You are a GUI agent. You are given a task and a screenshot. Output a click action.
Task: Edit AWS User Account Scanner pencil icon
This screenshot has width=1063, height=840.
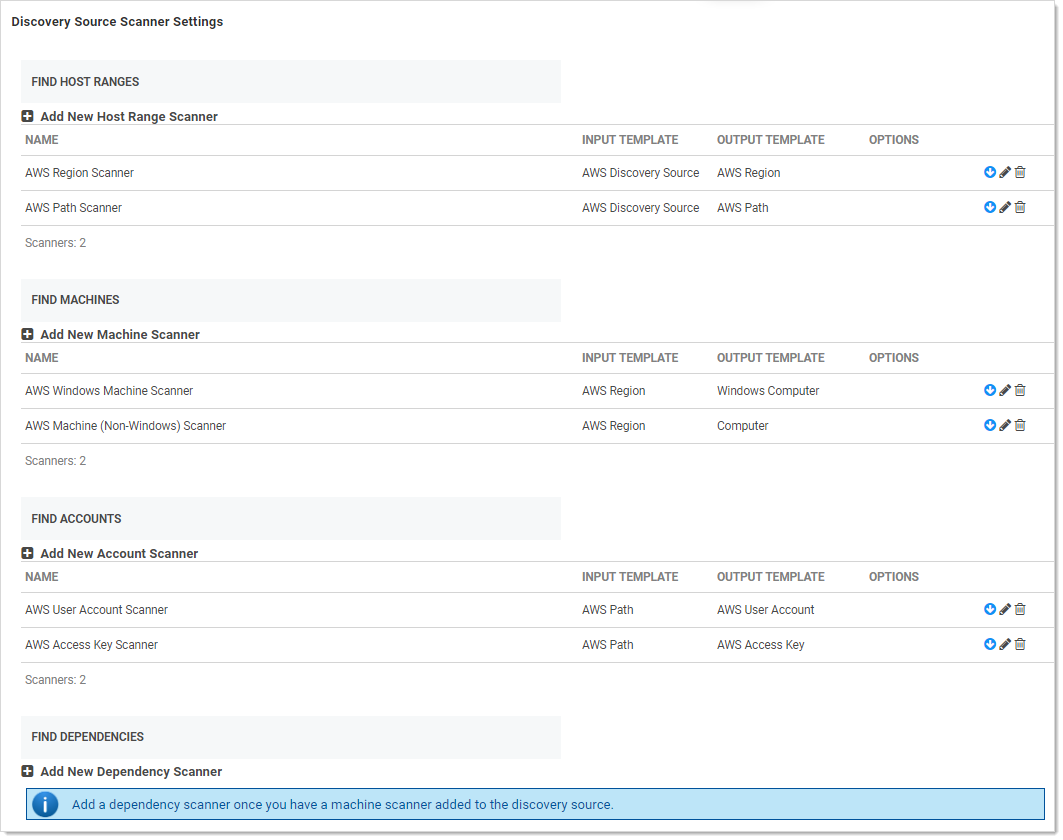[x=1005, y=609]
